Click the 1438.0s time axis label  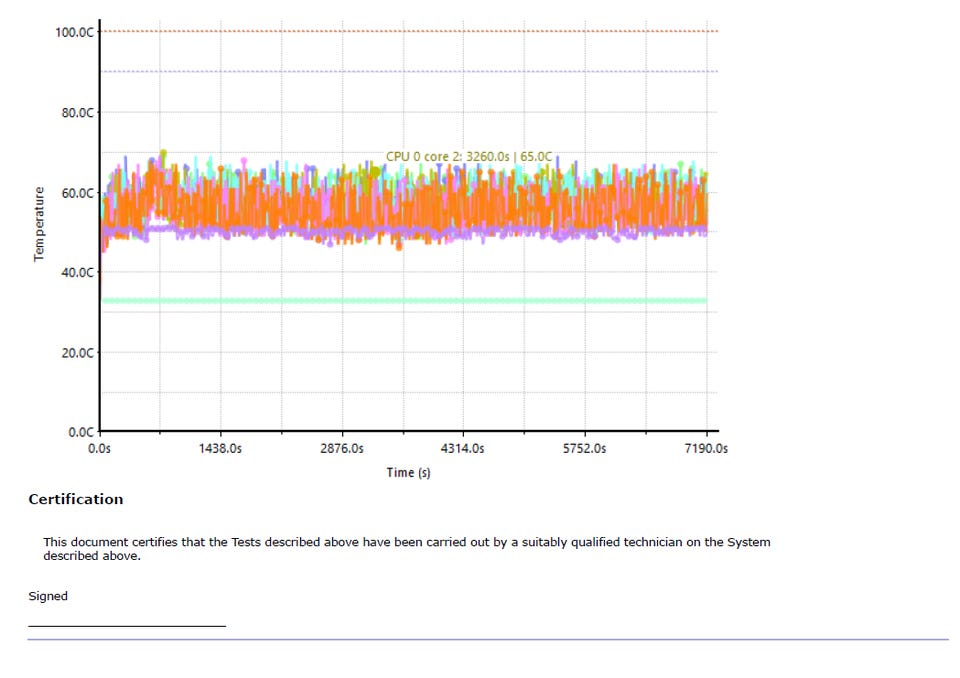click(220, 448)
